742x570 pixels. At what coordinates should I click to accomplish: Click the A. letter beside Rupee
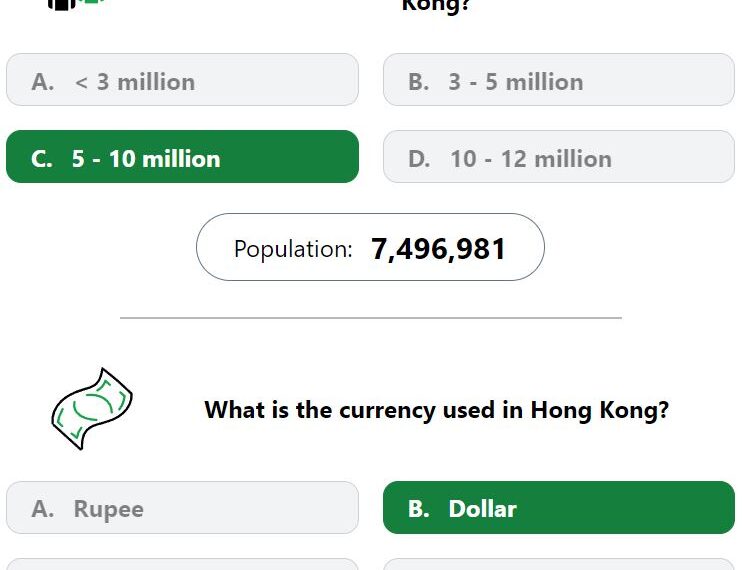(x=43, y=509)
